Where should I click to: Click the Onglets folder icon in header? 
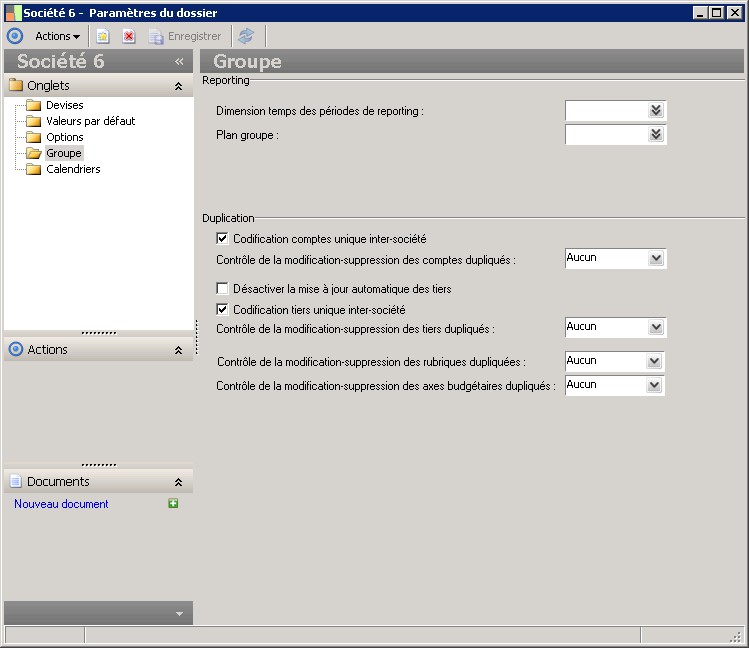coord(16,85)
